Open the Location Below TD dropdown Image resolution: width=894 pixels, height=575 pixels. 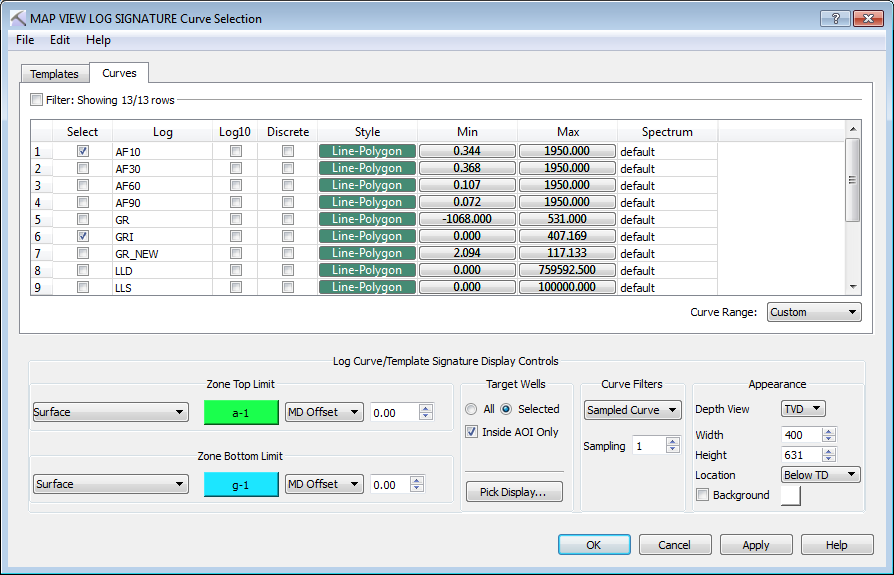(820, 475)
